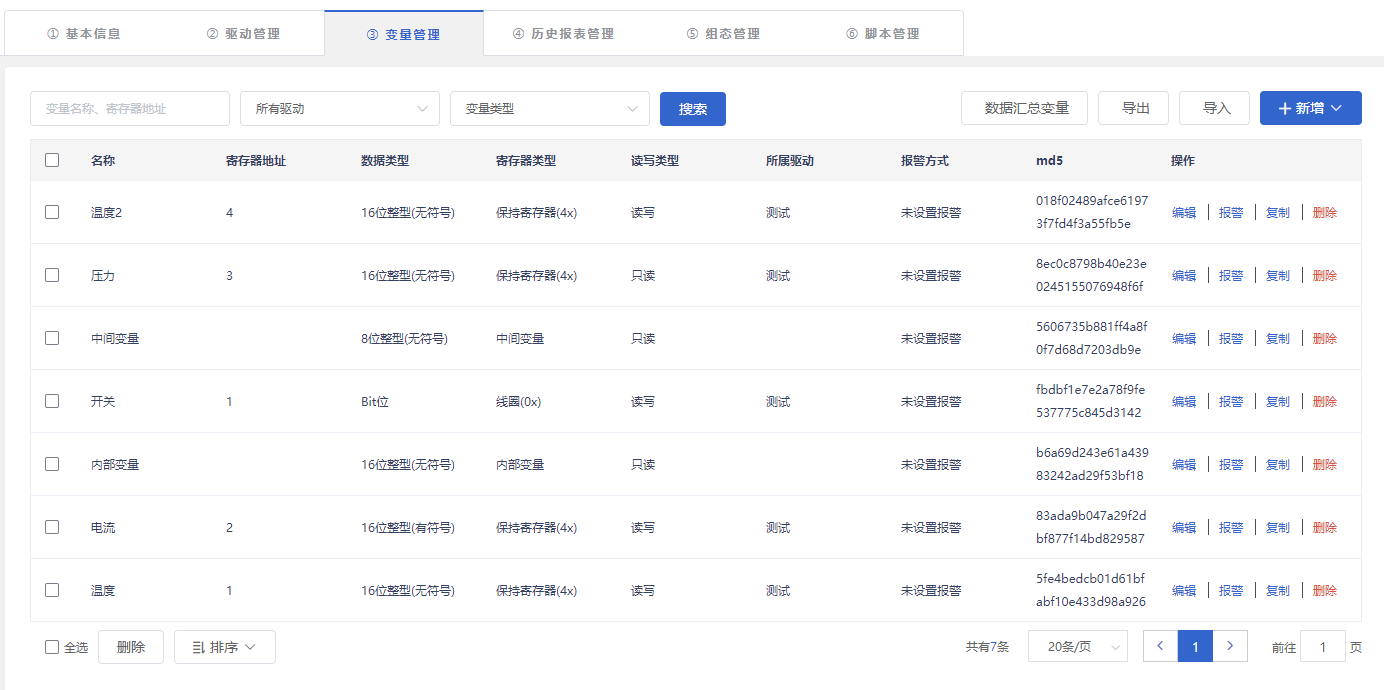
Task: Switch to 驱动管理 tab
Action: tap(243, 33)
